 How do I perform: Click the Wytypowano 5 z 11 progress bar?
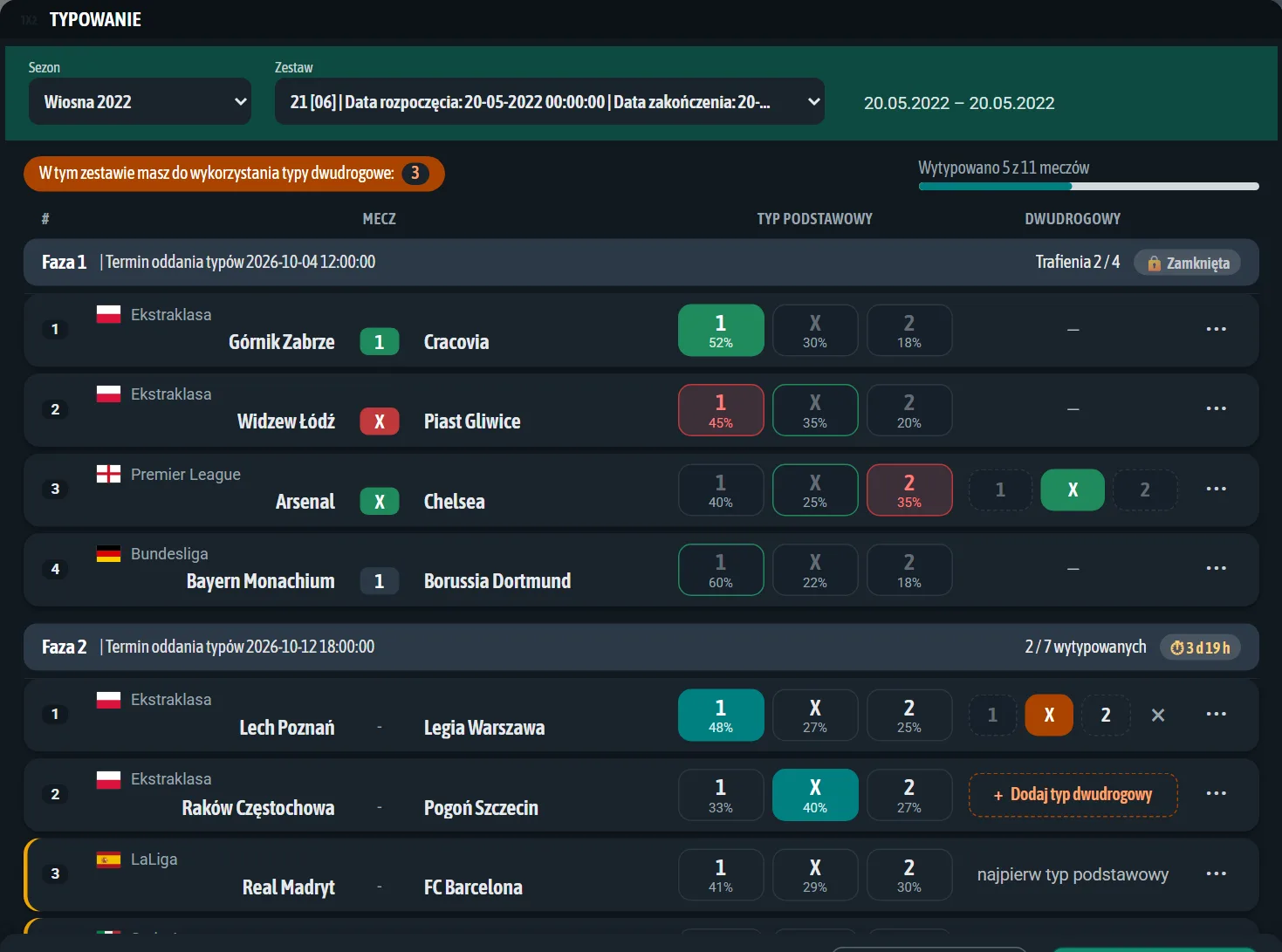click(x=1088, y=186)
